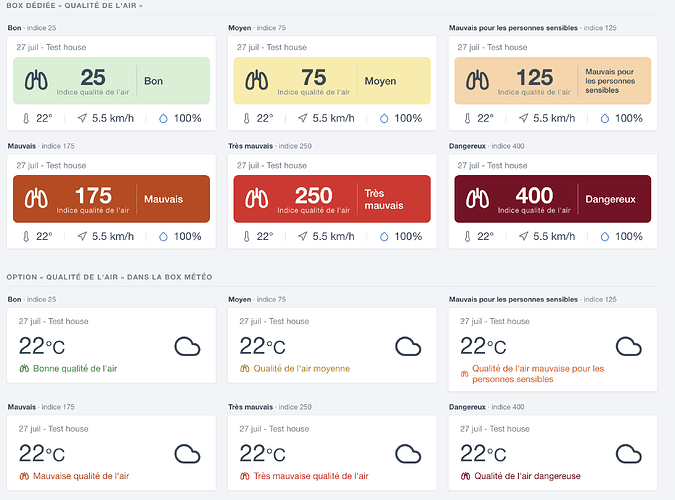Click the thermometer icon under the 25 index card
This screenshot has height=500, width=675.
26,118
